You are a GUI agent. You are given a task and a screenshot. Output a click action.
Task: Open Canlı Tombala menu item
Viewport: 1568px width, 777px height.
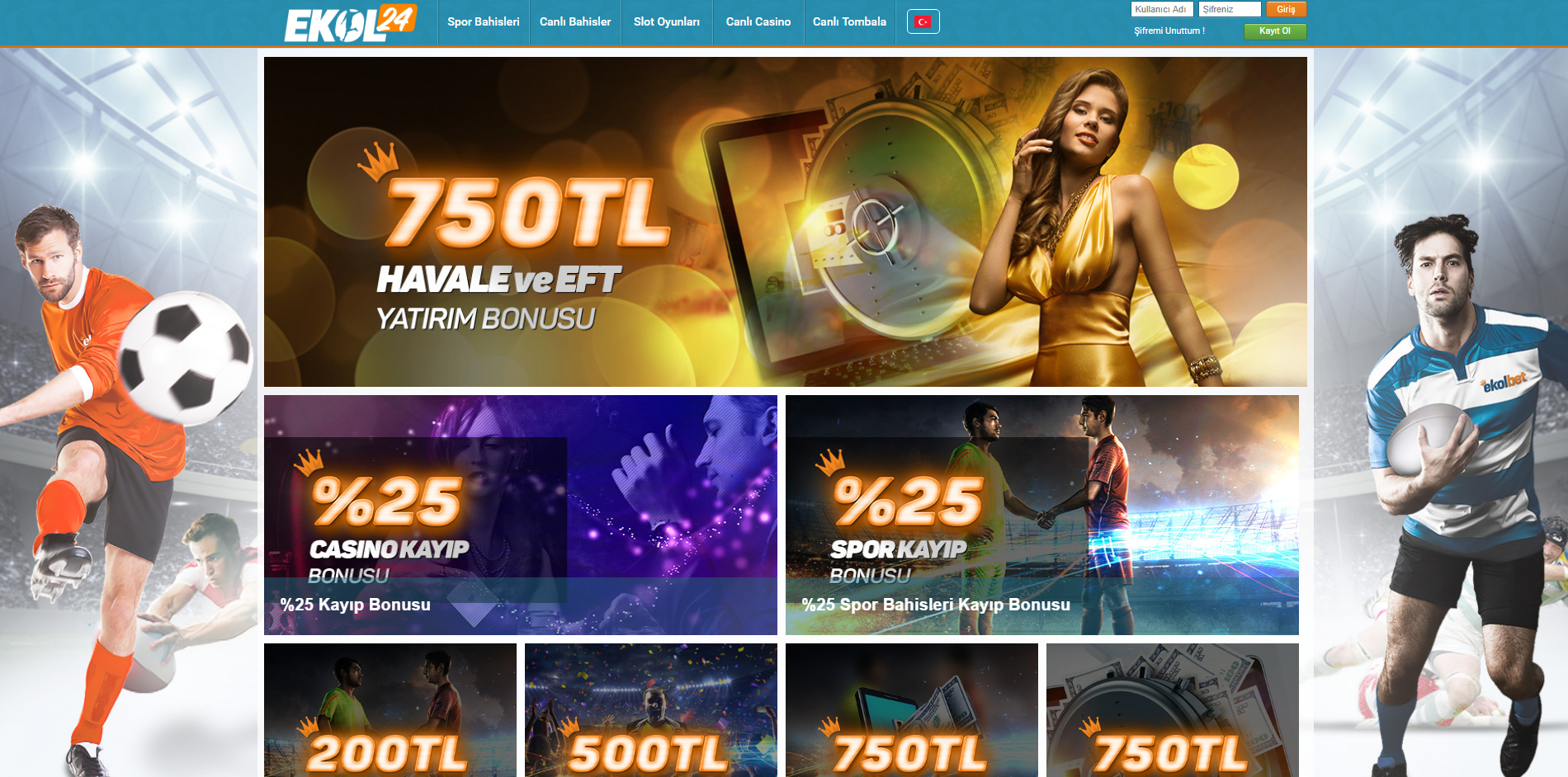(849, 21)
